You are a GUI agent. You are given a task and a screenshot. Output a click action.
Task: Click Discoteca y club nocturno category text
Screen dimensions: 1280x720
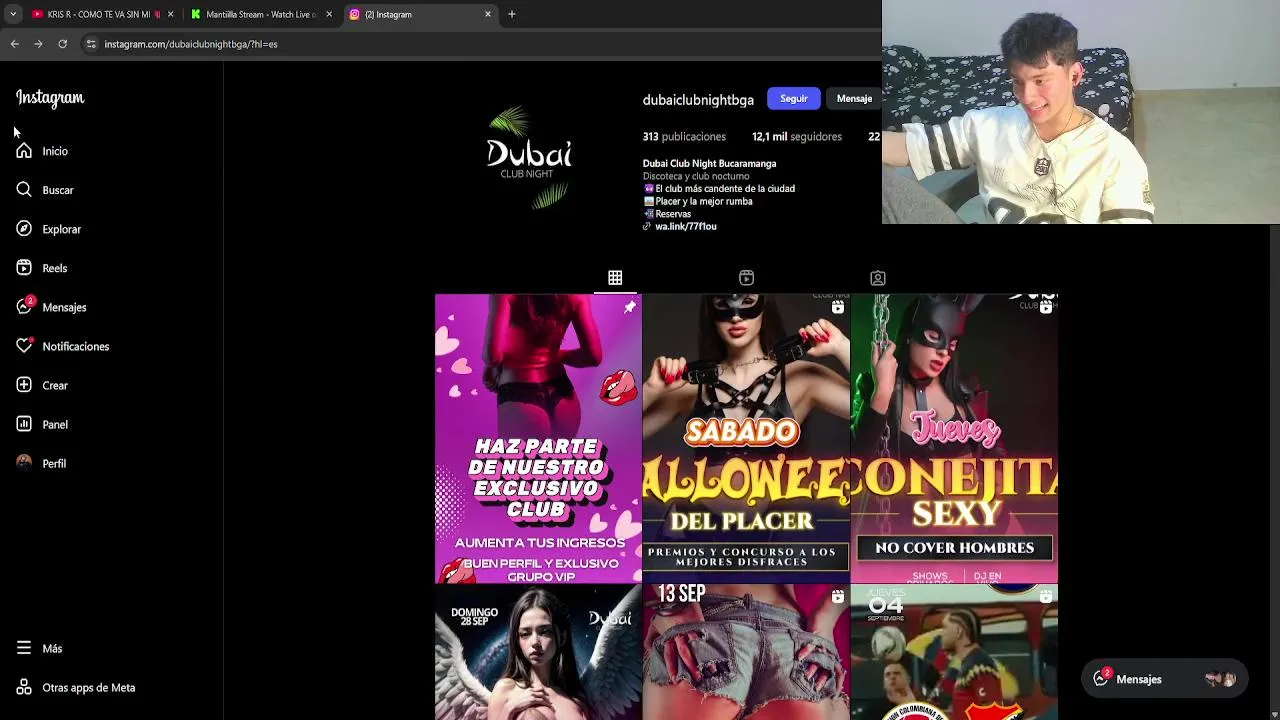coord(696,177)
